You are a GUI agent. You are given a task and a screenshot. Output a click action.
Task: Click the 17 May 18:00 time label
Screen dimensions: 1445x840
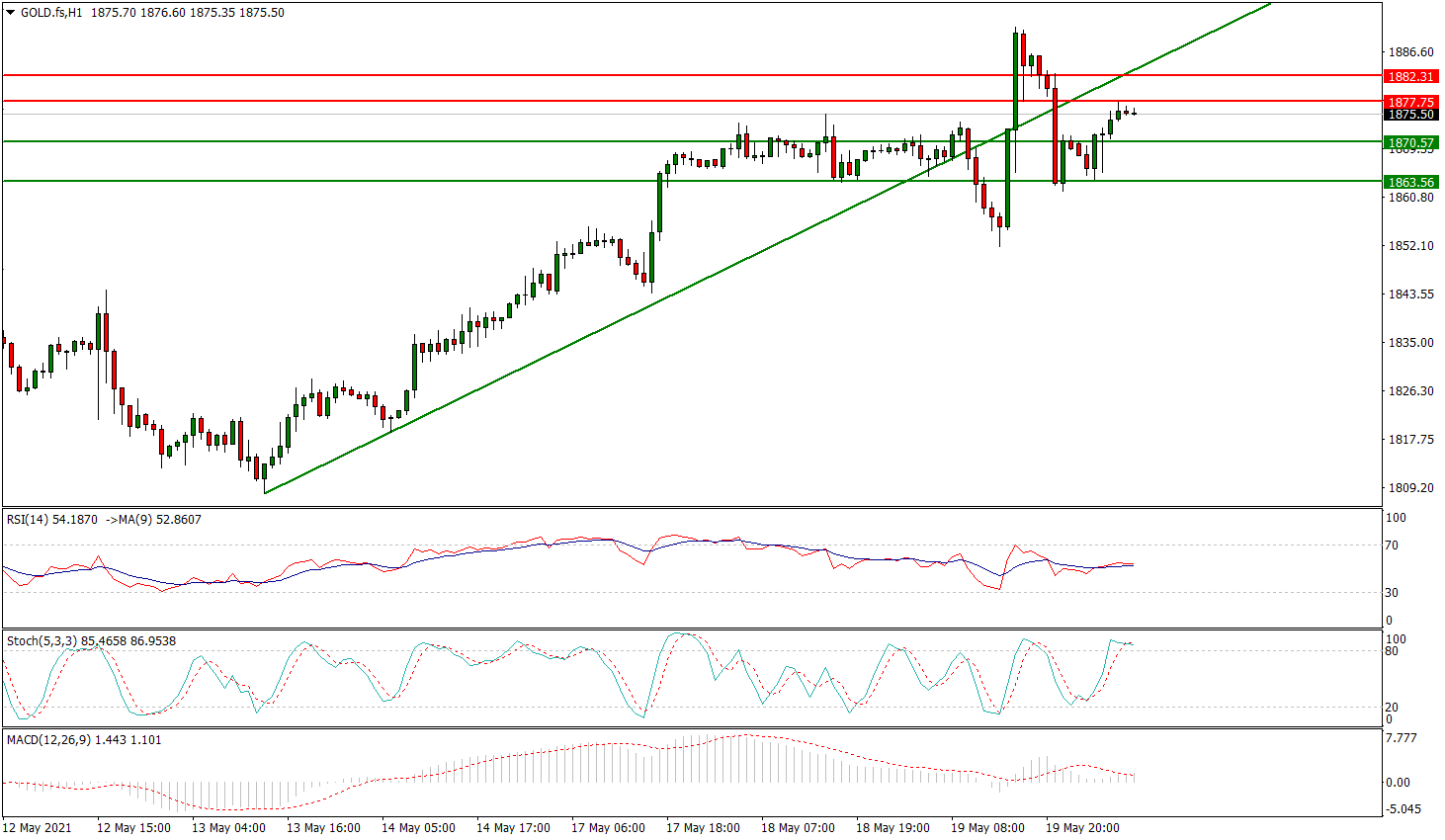703,828
